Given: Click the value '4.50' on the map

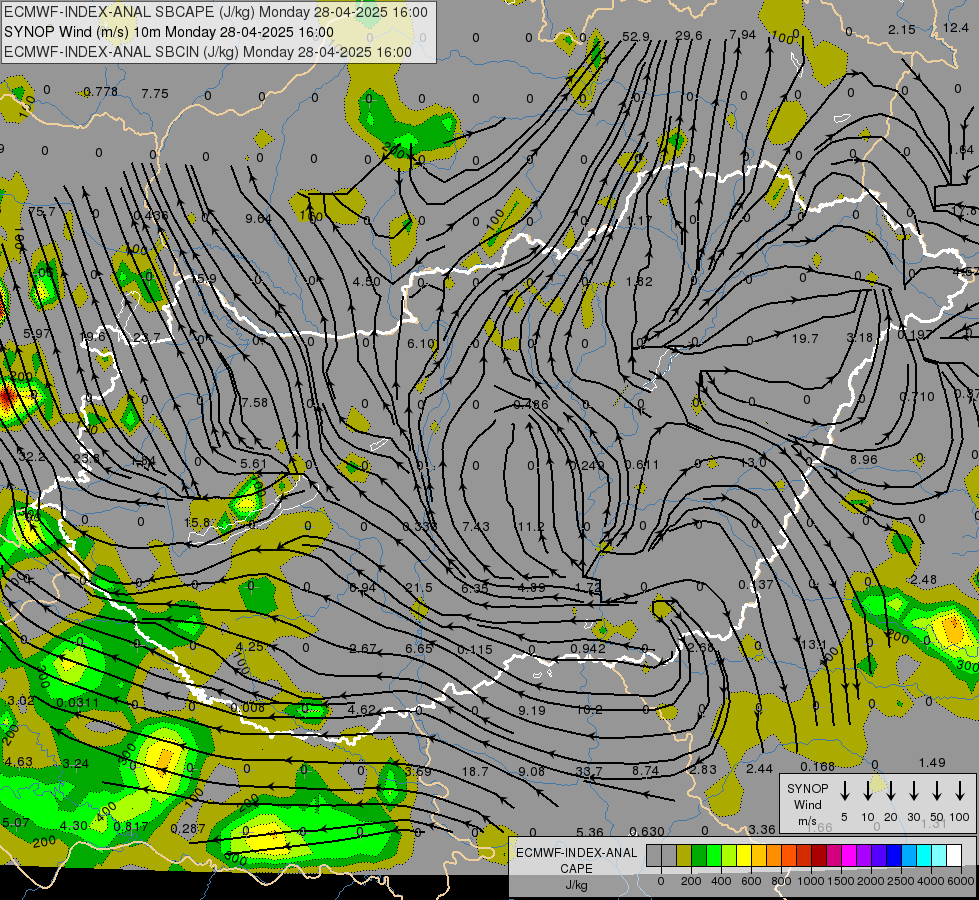Looking at the screenshot, I should point(367,281).
